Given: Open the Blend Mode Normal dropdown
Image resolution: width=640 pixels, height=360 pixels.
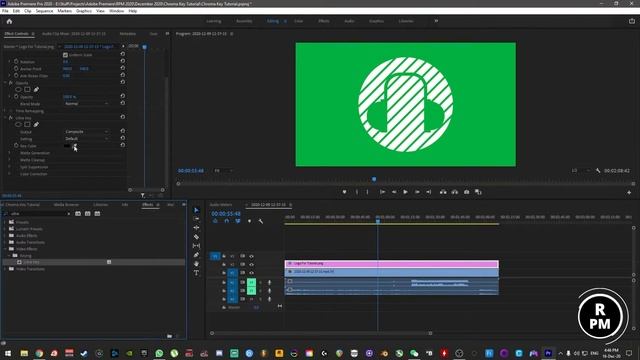Looking at the screenshot, I should click(87, 104).
